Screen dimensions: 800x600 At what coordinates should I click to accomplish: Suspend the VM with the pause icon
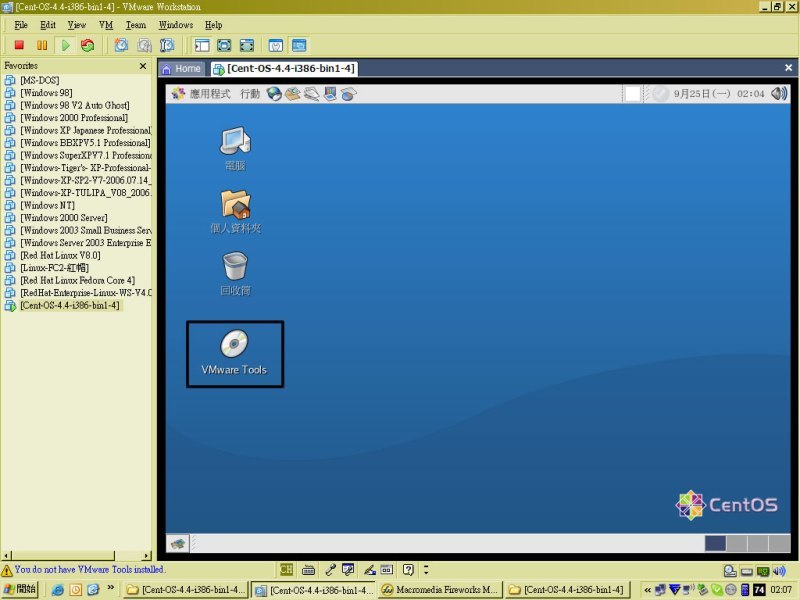point(42,45)
